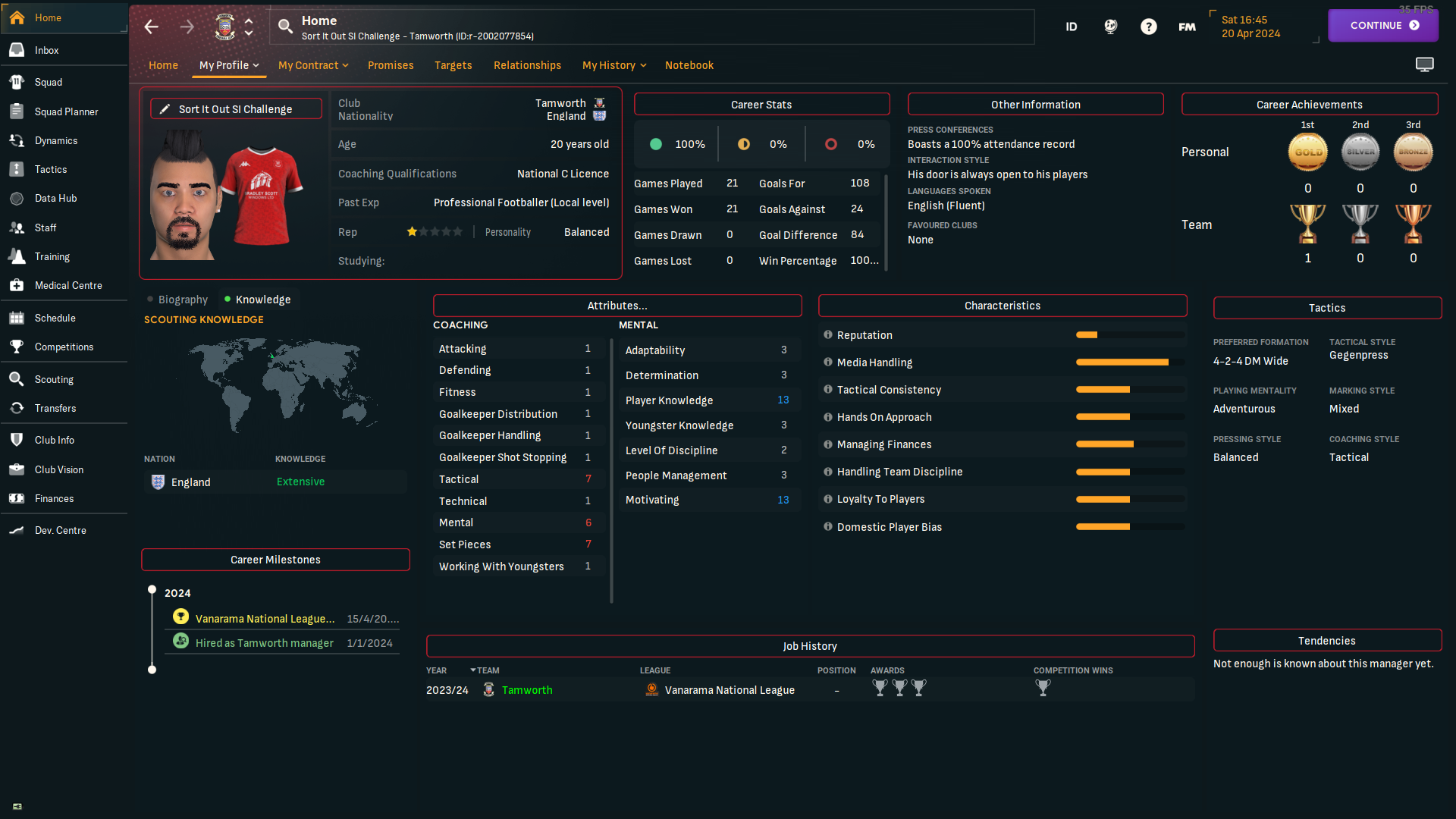Click the Vanarama National League milestone entry
The height and width of the screenshot is (819, 1456).
pyautogui.click(x=265, y=619)
